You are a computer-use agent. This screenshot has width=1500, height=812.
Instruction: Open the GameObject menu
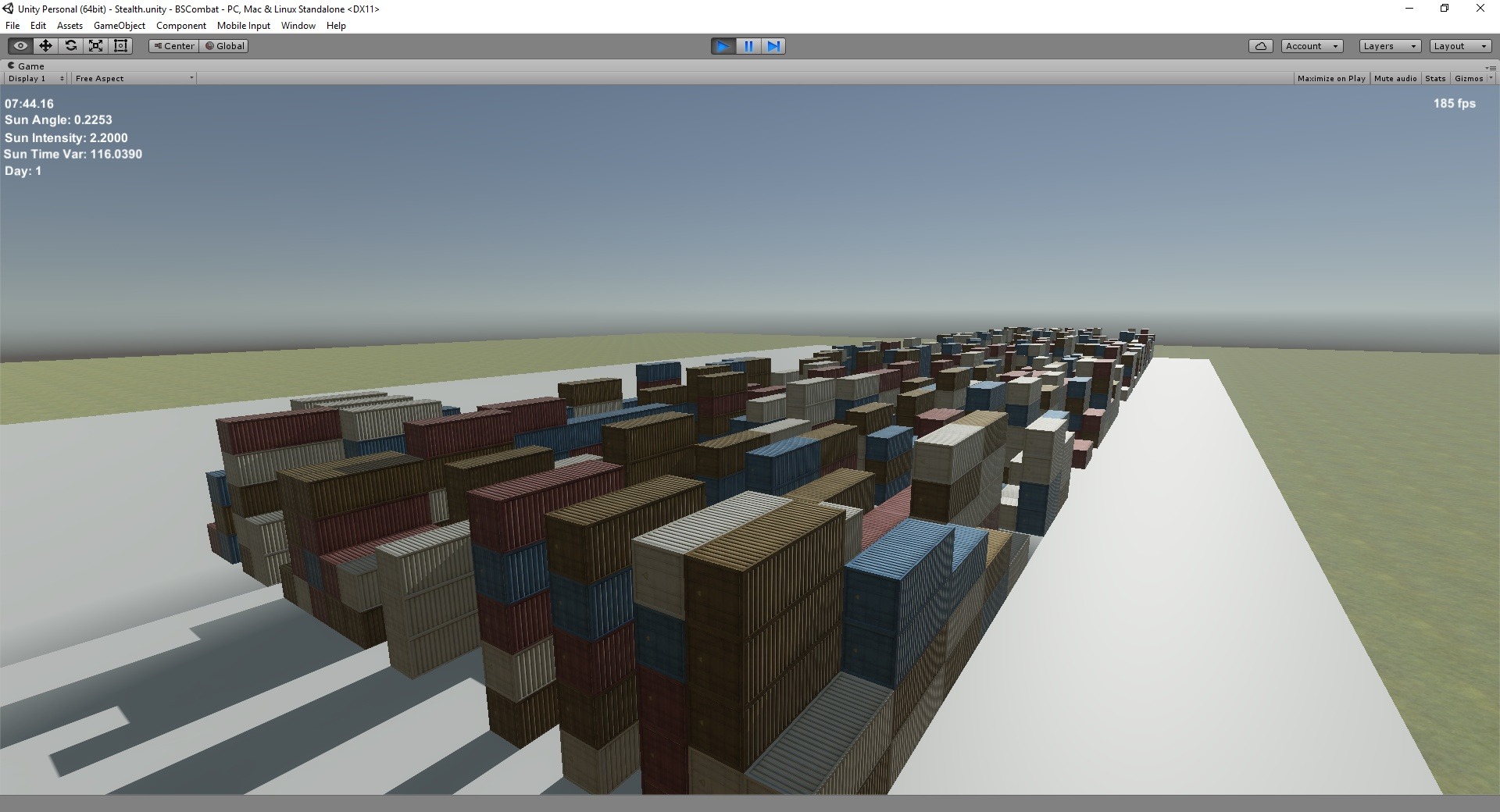[119, 26]
